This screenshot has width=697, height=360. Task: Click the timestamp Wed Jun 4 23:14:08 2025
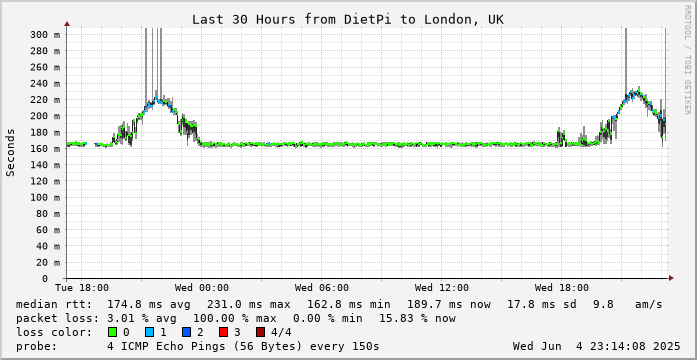click(597, 346)
